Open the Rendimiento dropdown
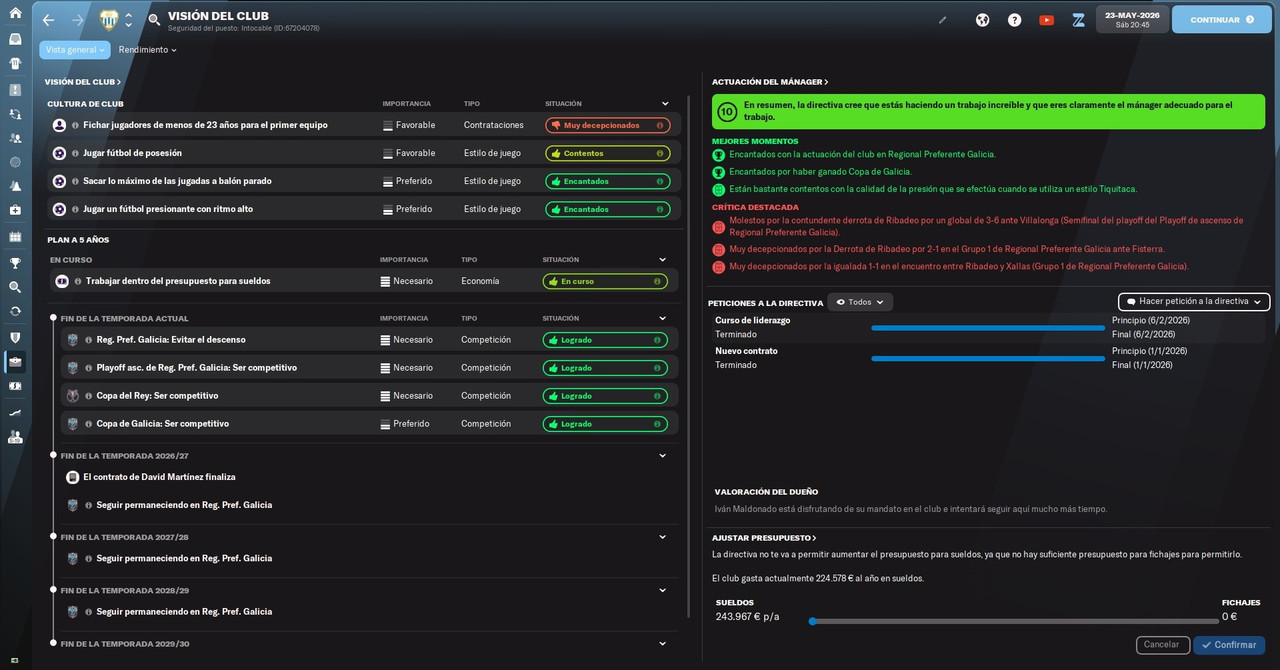Viewport: 1280px width, 670px height. (147, 50)
